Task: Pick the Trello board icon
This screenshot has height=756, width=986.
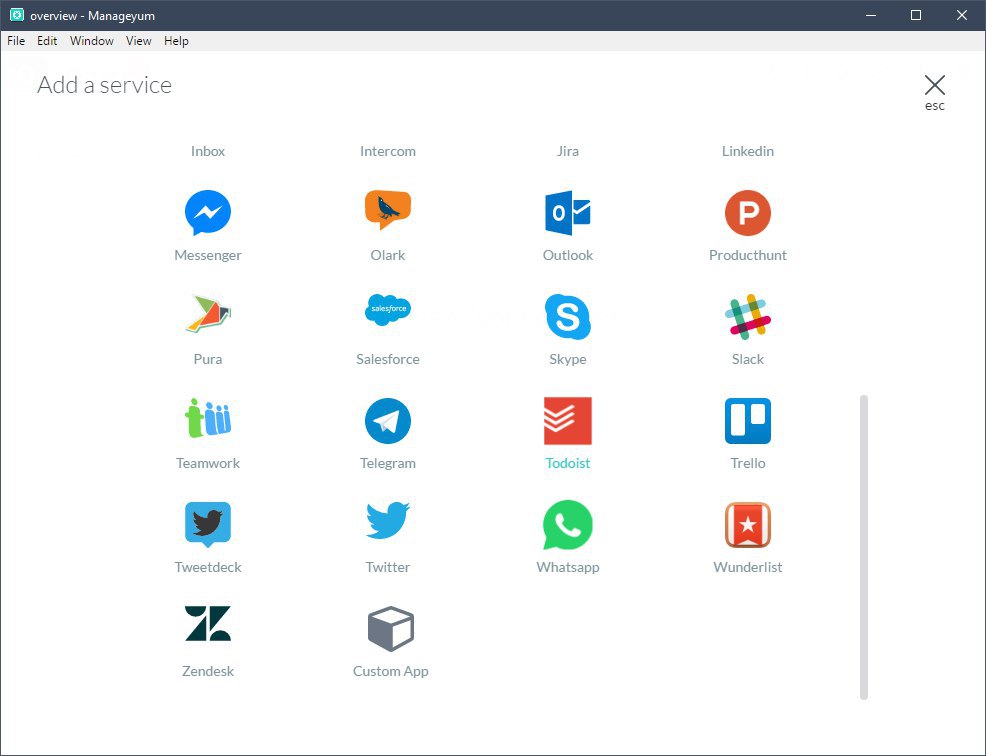Action: 748,421
